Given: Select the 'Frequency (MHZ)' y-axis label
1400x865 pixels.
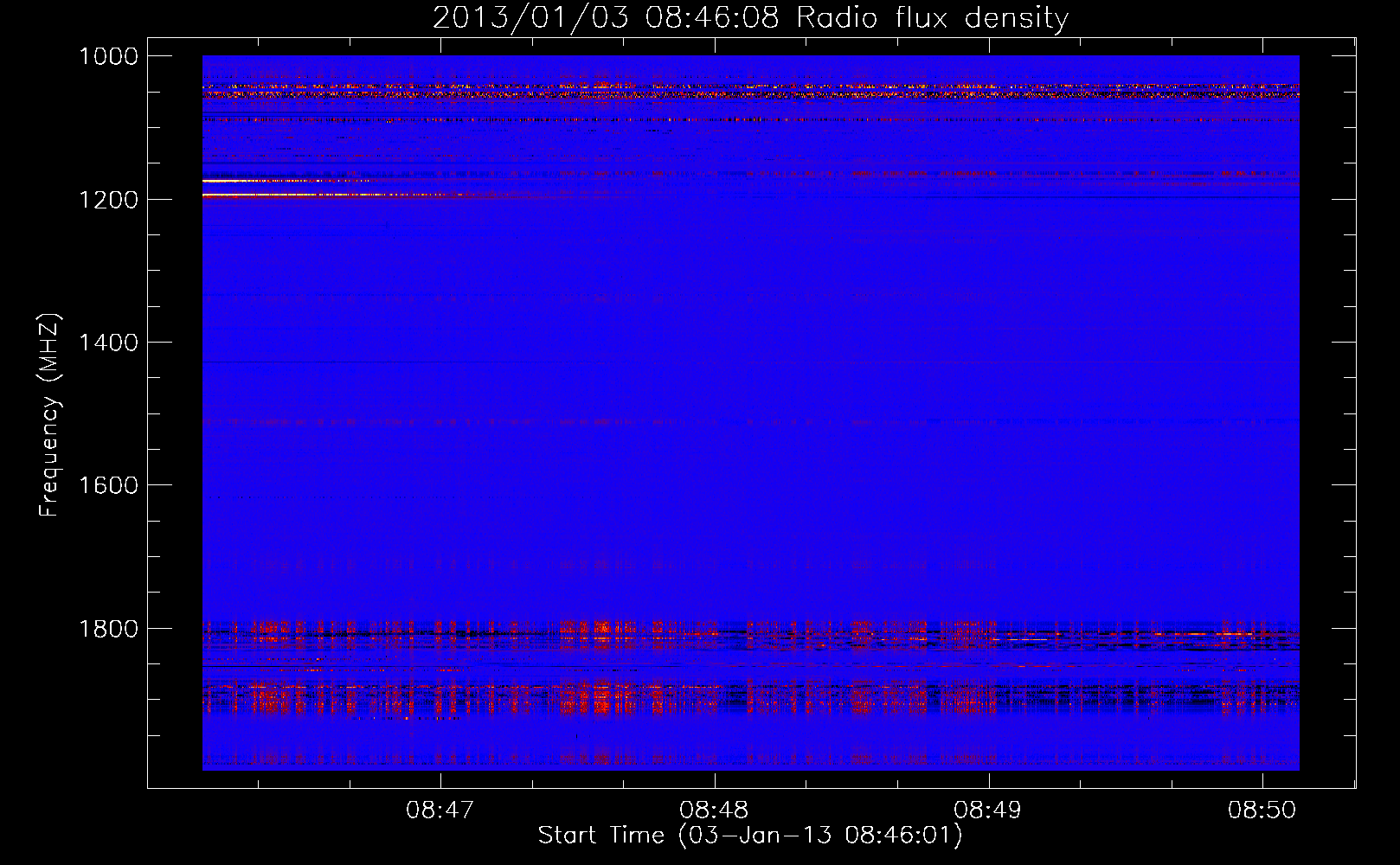Looking at the screenshot, I should (x=50, y=415).
